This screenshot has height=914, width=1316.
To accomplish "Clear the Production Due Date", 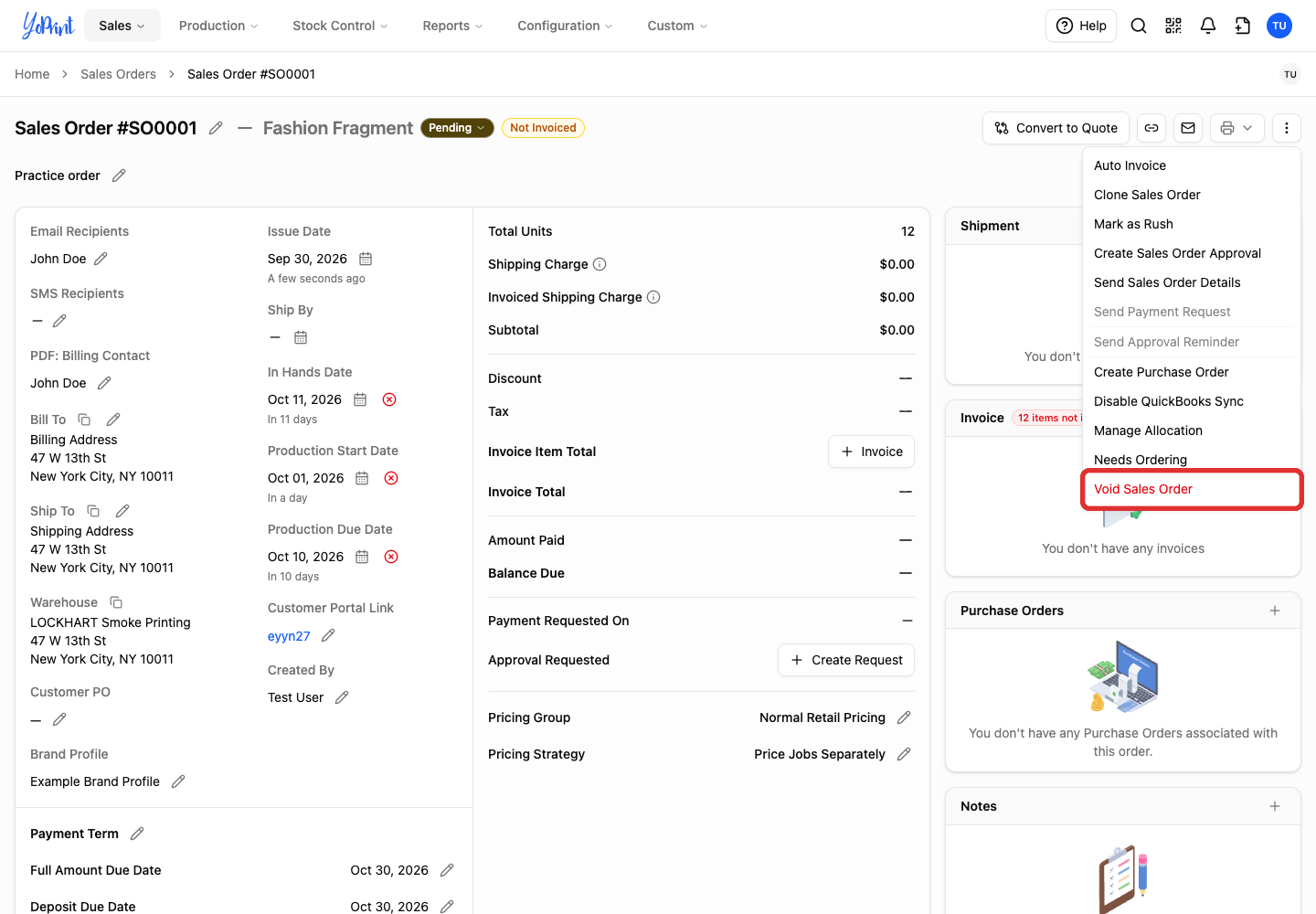I will point(391,557).
